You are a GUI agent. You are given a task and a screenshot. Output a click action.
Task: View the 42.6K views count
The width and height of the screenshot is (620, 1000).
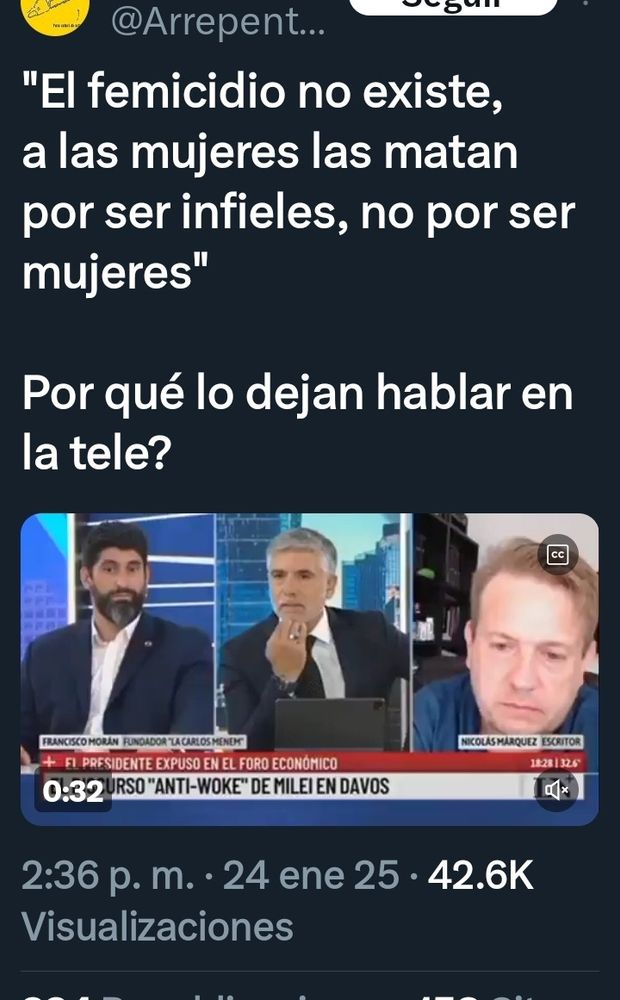[x=480, y=875]
